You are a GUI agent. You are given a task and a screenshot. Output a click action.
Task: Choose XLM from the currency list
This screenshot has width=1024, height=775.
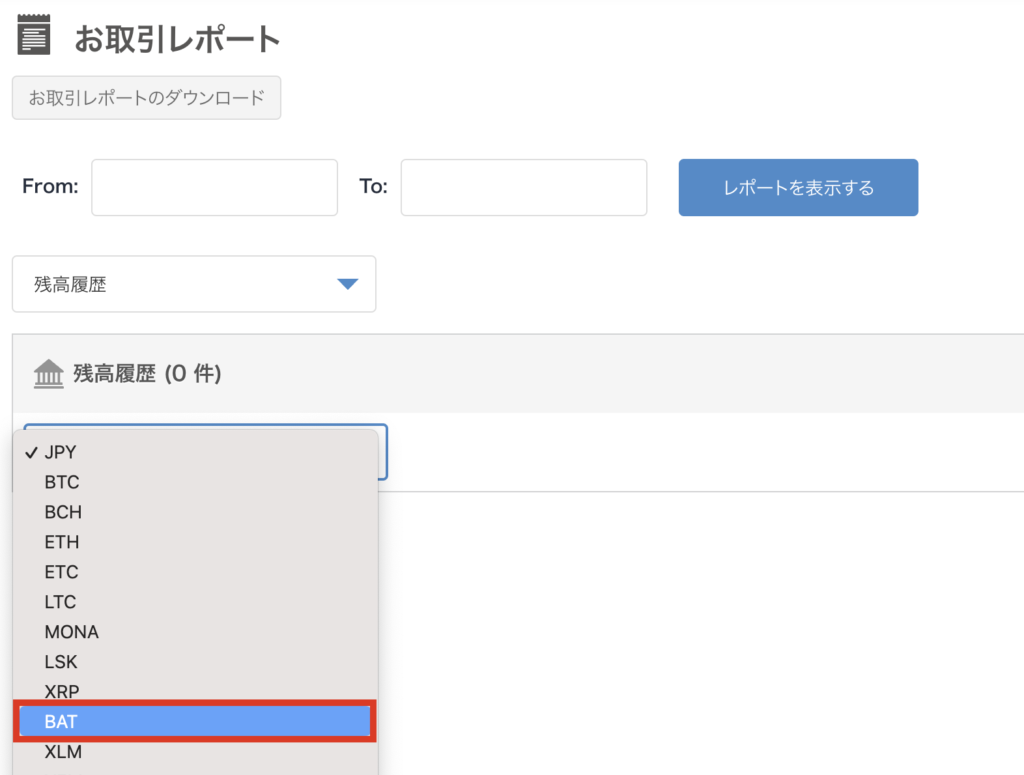195,752
